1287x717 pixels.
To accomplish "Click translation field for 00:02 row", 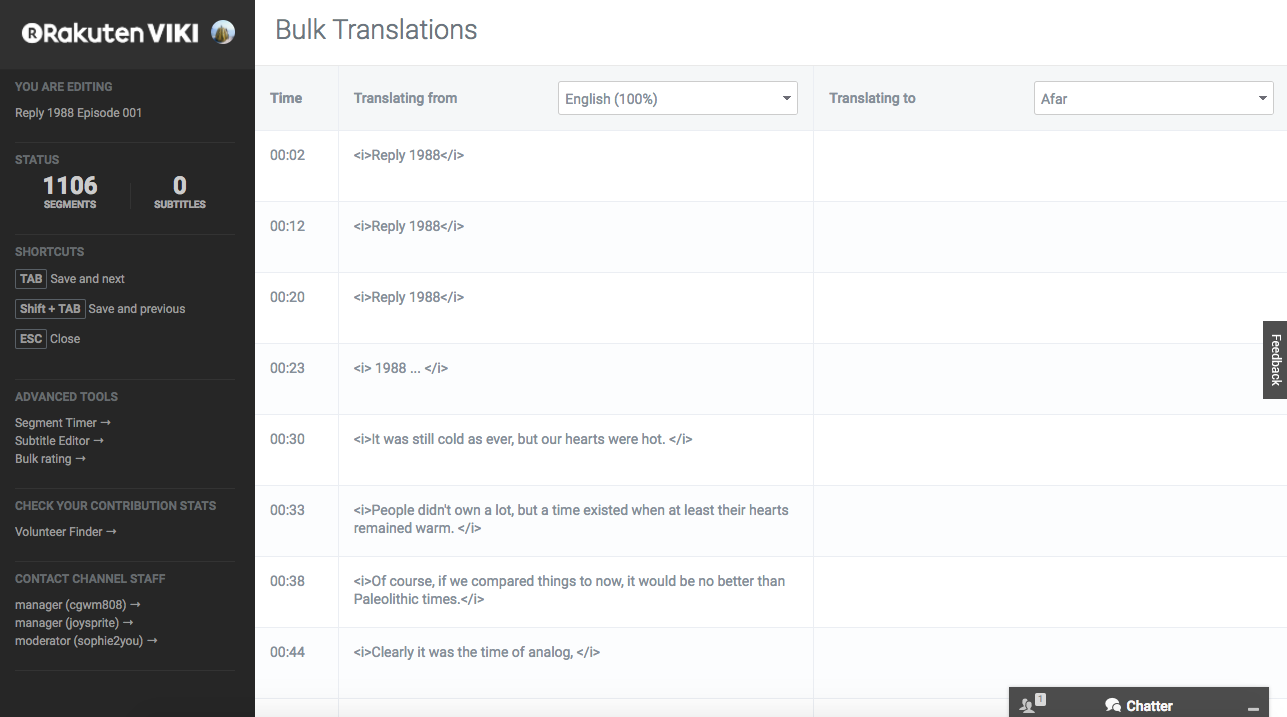I will 1050,166.
